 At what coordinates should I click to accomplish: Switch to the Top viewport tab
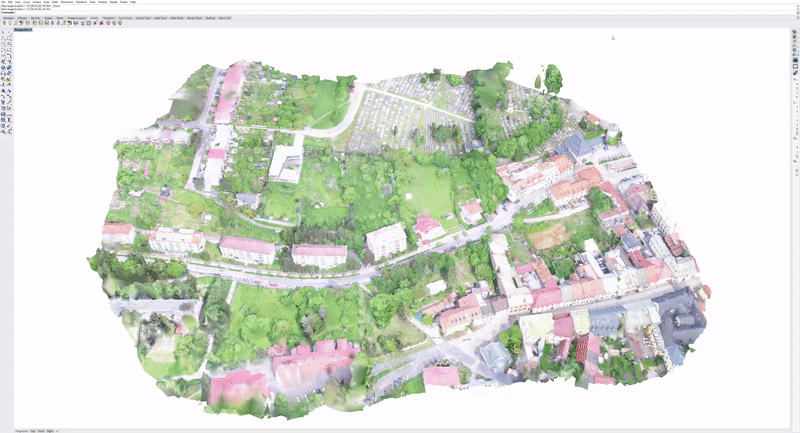(33, 430)
